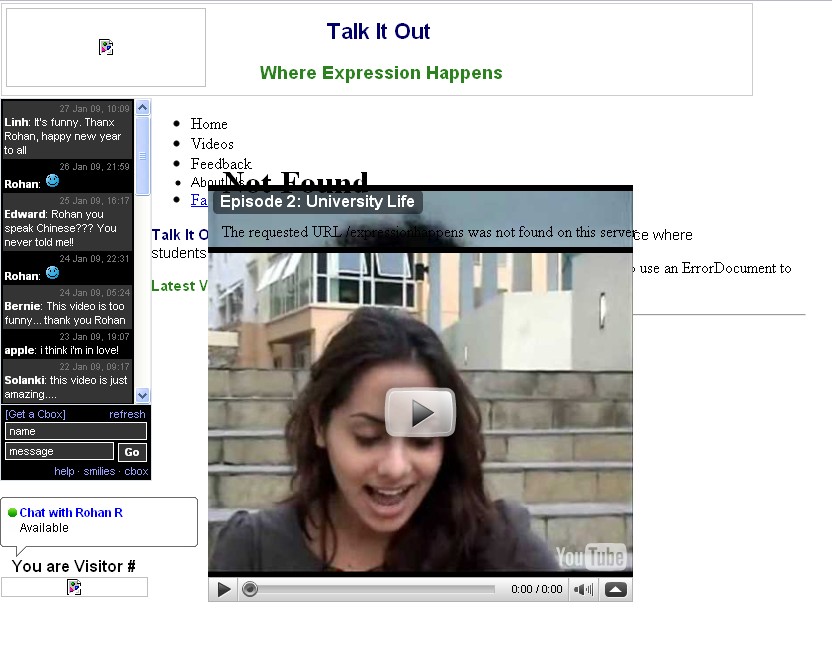The image size is (832, 648).
Task: Click the small play button in video controls
Action: [x=224, y=590]
